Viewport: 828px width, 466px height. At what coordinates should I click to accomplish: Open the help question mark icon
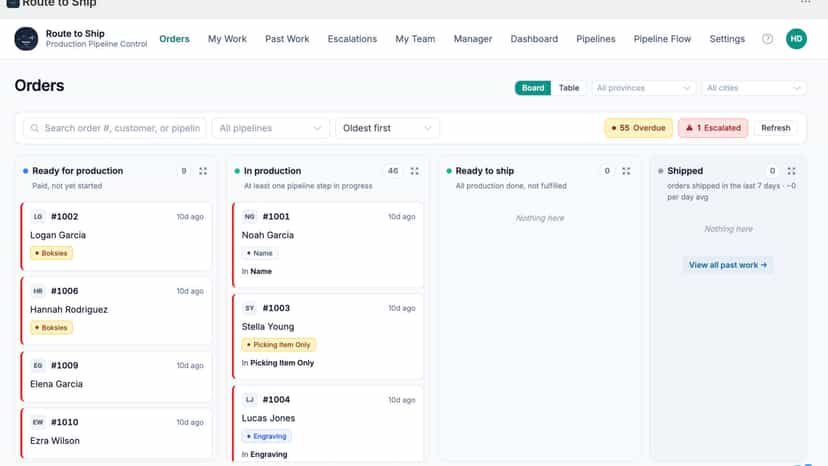(x=767, y=39)
